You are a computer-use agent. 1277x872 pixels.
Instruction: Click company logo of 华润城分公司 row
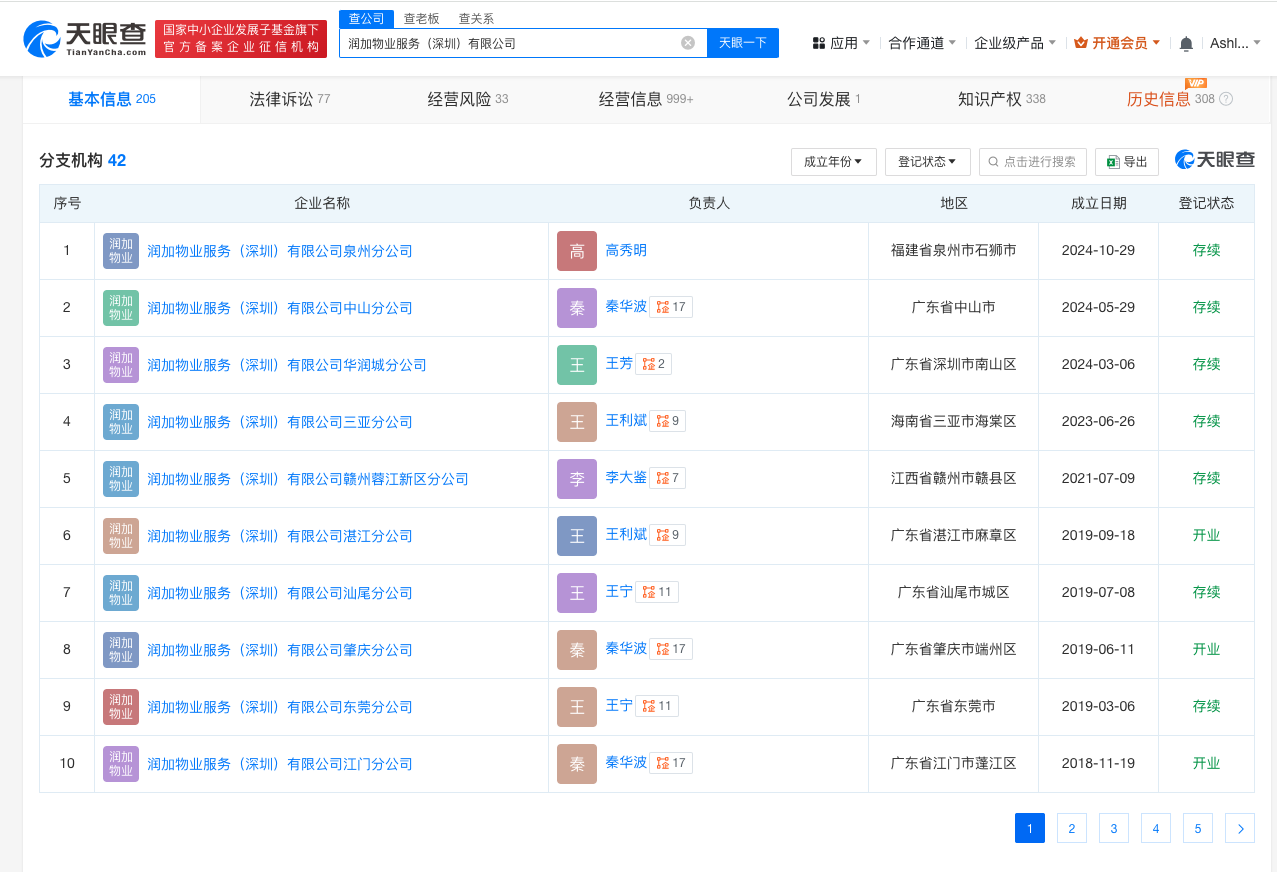click(121, 365)
